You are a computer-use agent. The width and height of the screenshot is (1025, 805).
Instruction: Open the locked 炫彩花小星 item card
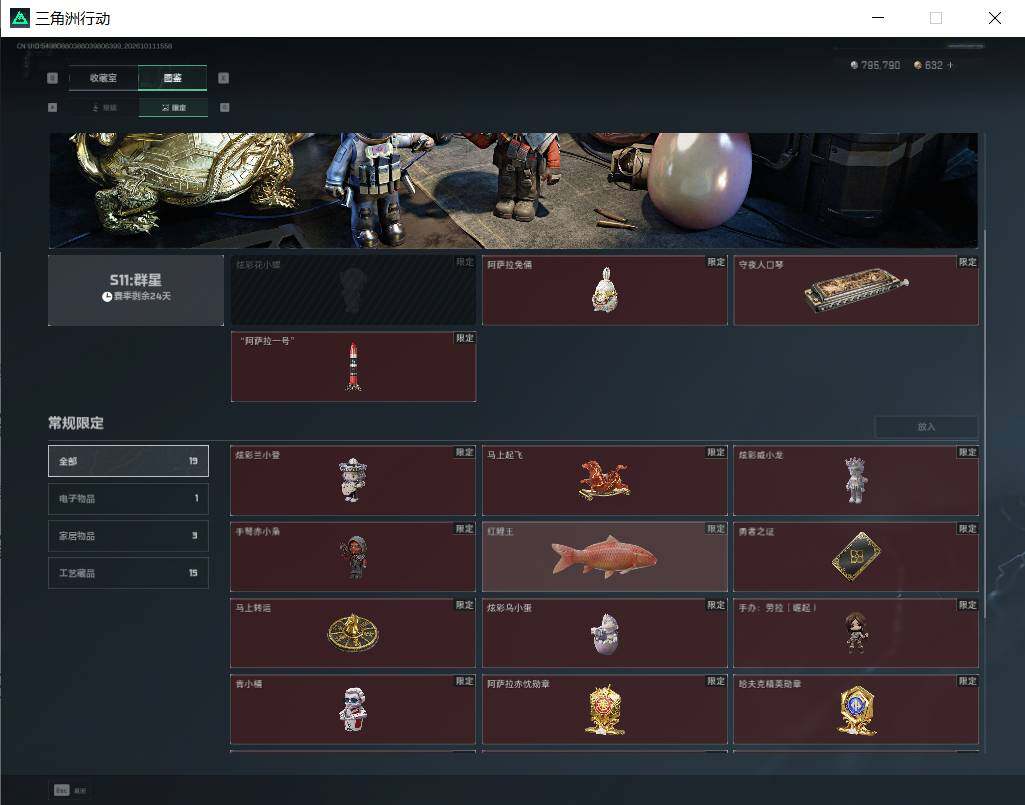point(353,290)
